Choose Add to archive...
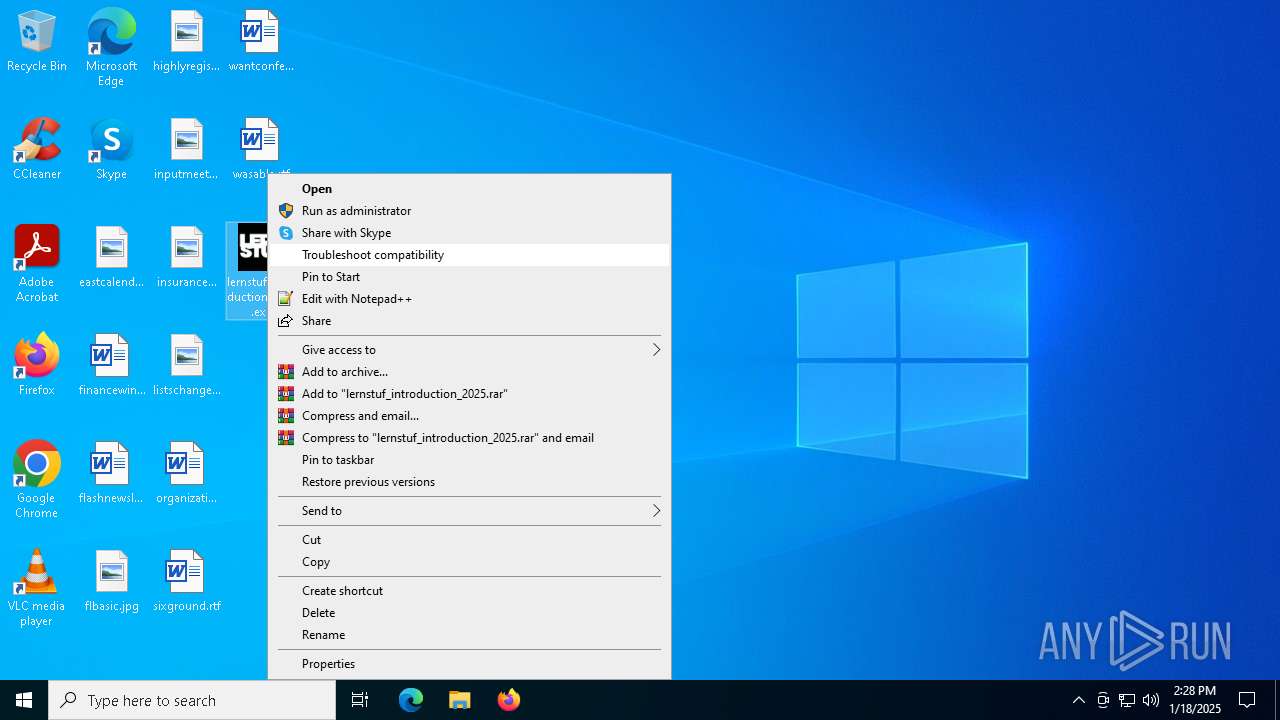This screenshot has height=720, width=1280. pos(469,372)
